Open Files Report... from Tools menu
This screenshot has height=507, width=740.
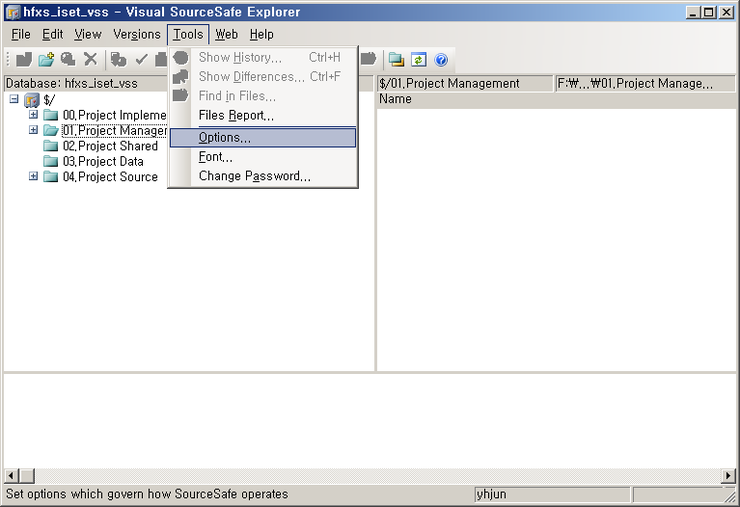coord(236,116)
